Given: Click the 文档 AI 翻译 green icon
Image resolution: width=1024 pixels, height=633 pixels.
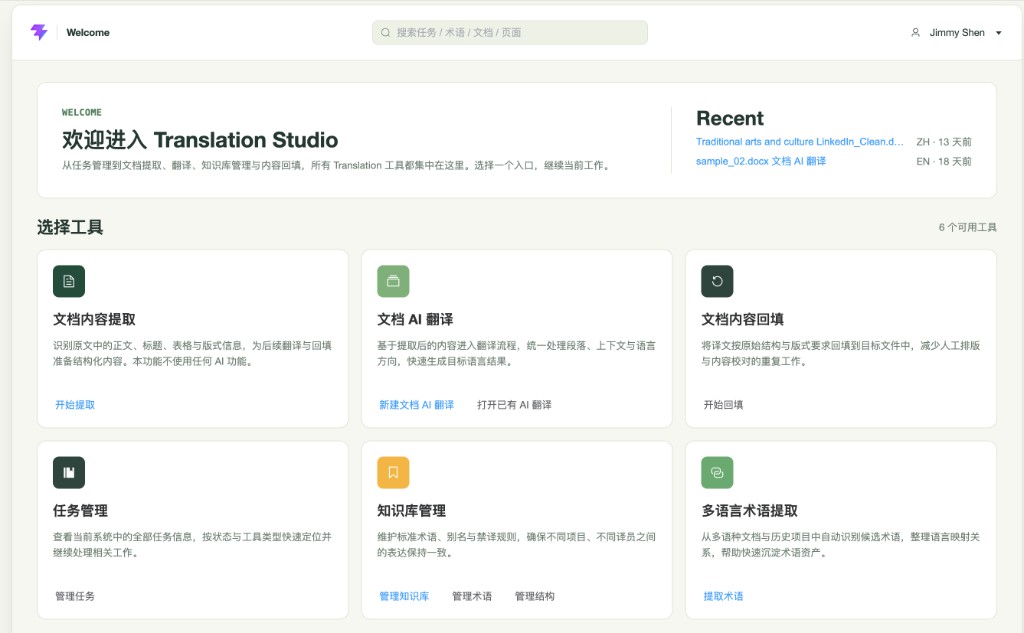Looking at the screenshot, I should (393, 282).
